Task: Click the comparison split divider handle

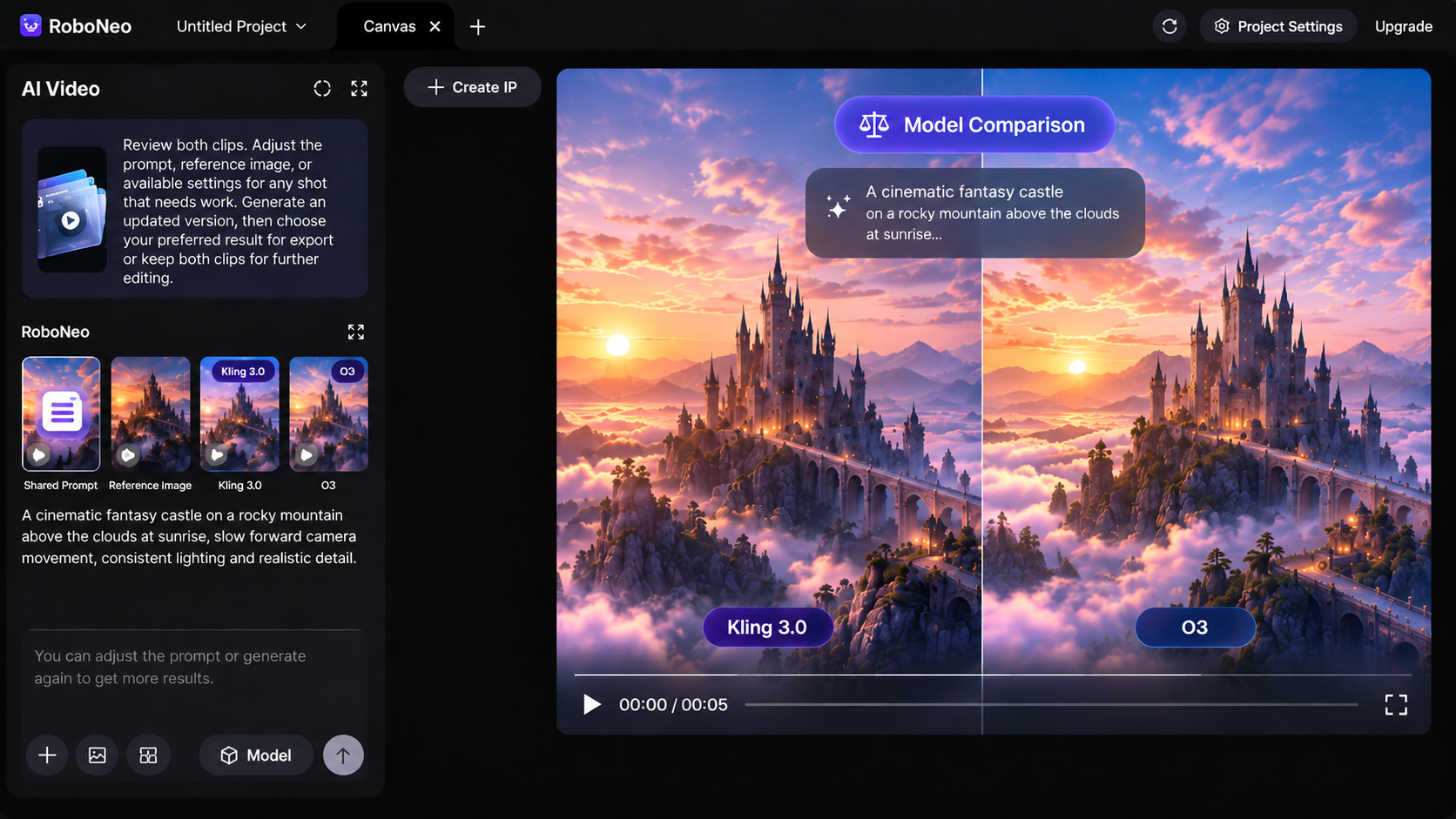Action: [x=982, y=401]
